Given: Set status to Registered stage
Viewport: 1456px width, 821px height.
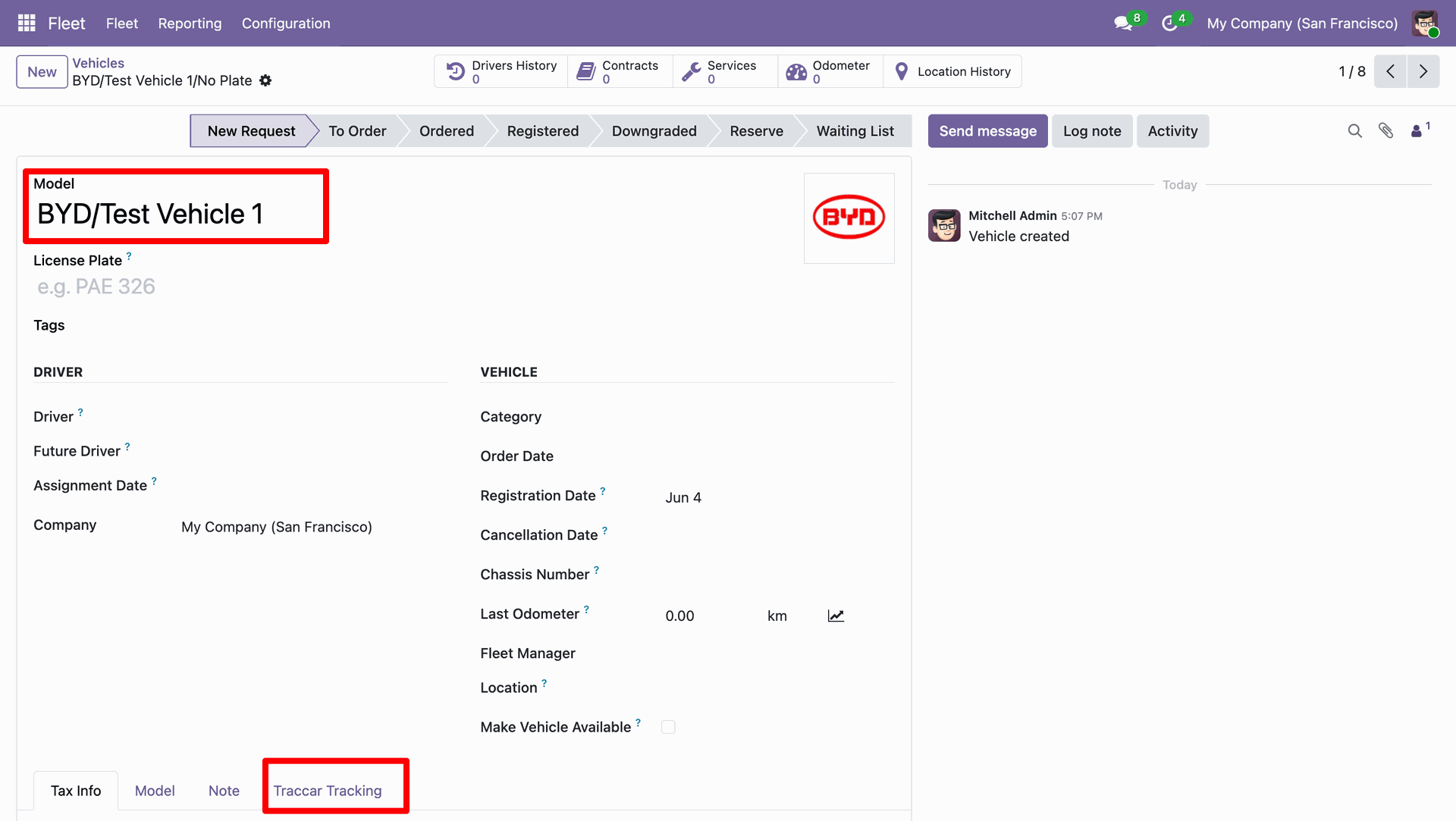Looking at the screenshot, I should 543,131.
